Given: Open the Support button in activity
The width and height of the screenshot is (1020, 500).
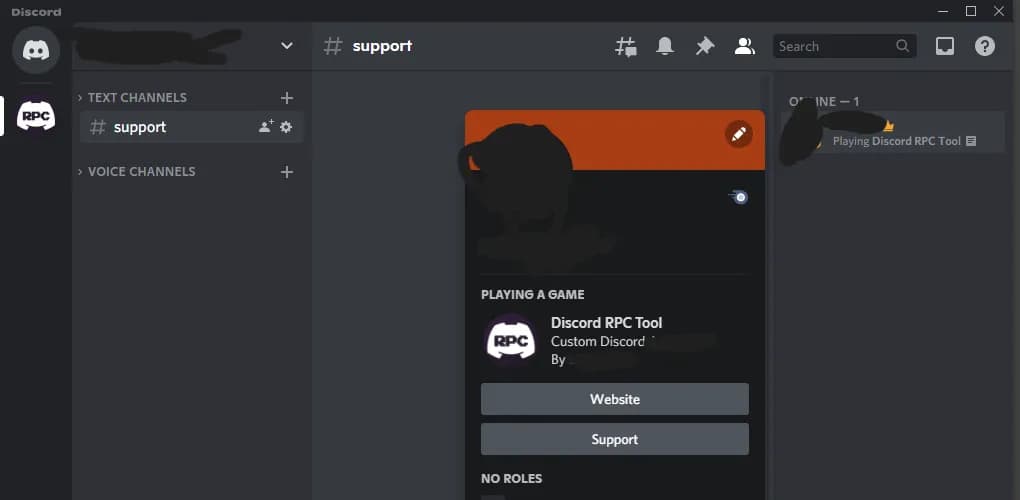Looking at the screenshot, I should pyautogui.click(x=615, y=439).
